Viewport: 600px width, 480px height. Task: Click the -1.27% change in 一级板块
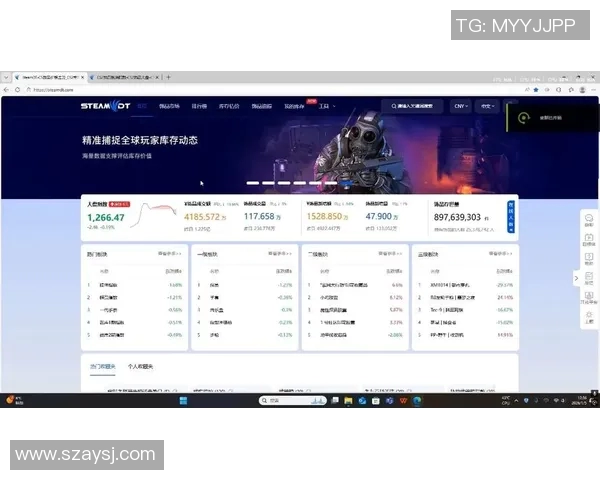(x=285, y=285)
